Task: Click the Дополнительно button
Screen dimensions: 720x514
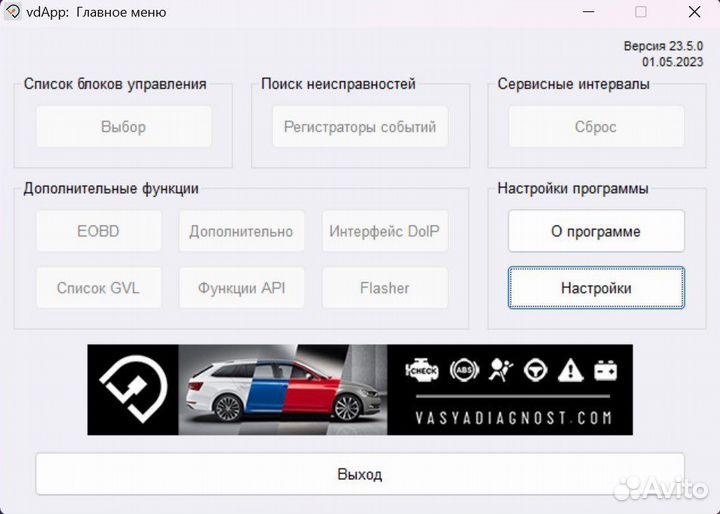Action: (x=242, y=231)
